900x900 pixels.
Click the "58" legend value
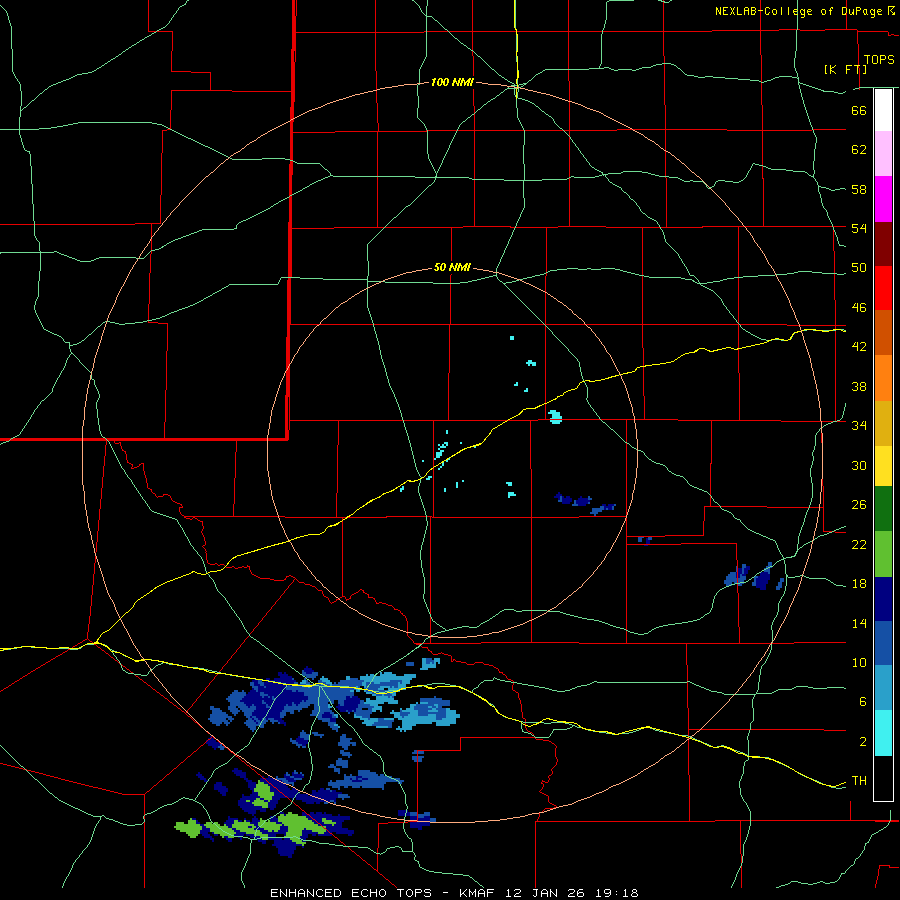pos(859,189)
